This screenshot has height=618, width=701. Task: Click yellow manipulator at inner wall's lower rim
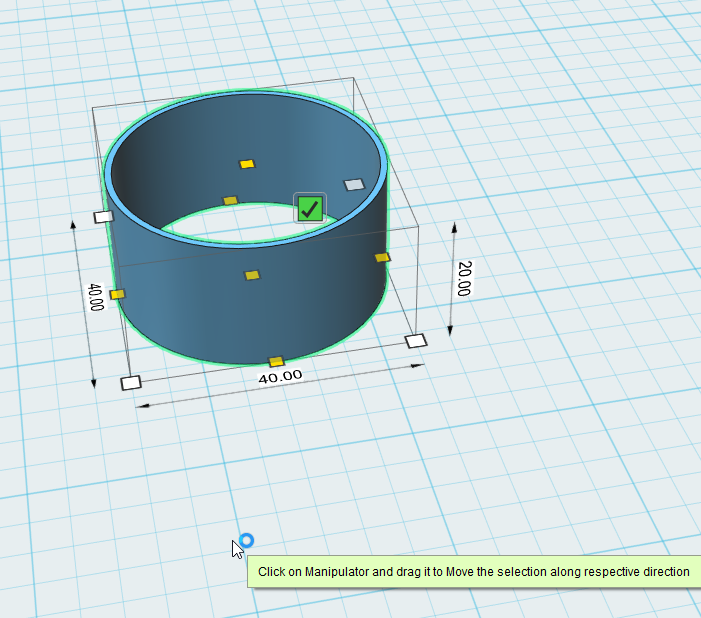[230, 200]
